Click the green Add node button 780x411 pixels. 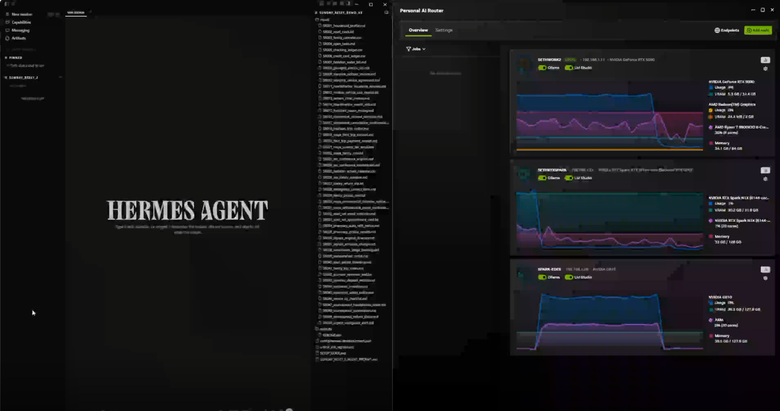[x=758, y=30]
